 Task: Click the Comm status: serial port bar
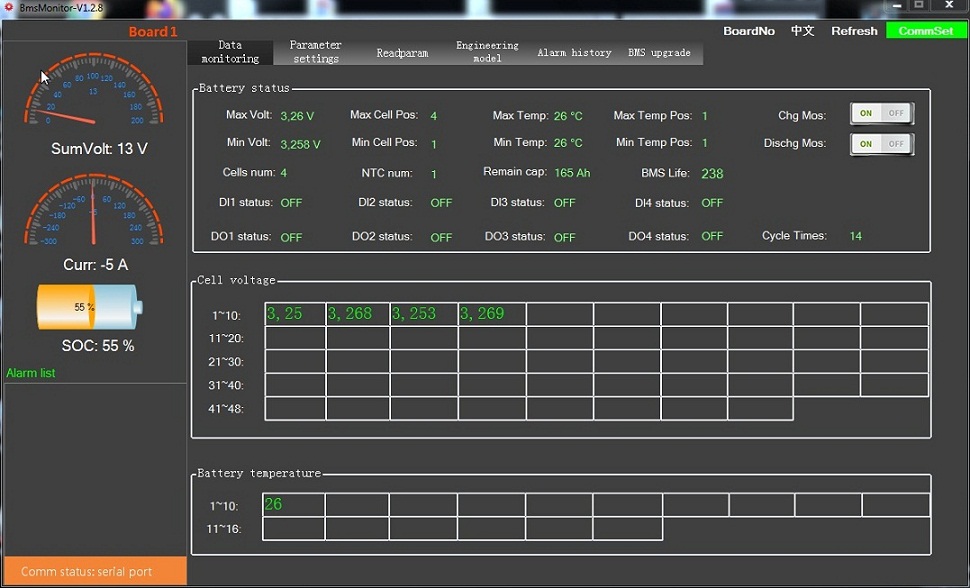click(95, 571)
